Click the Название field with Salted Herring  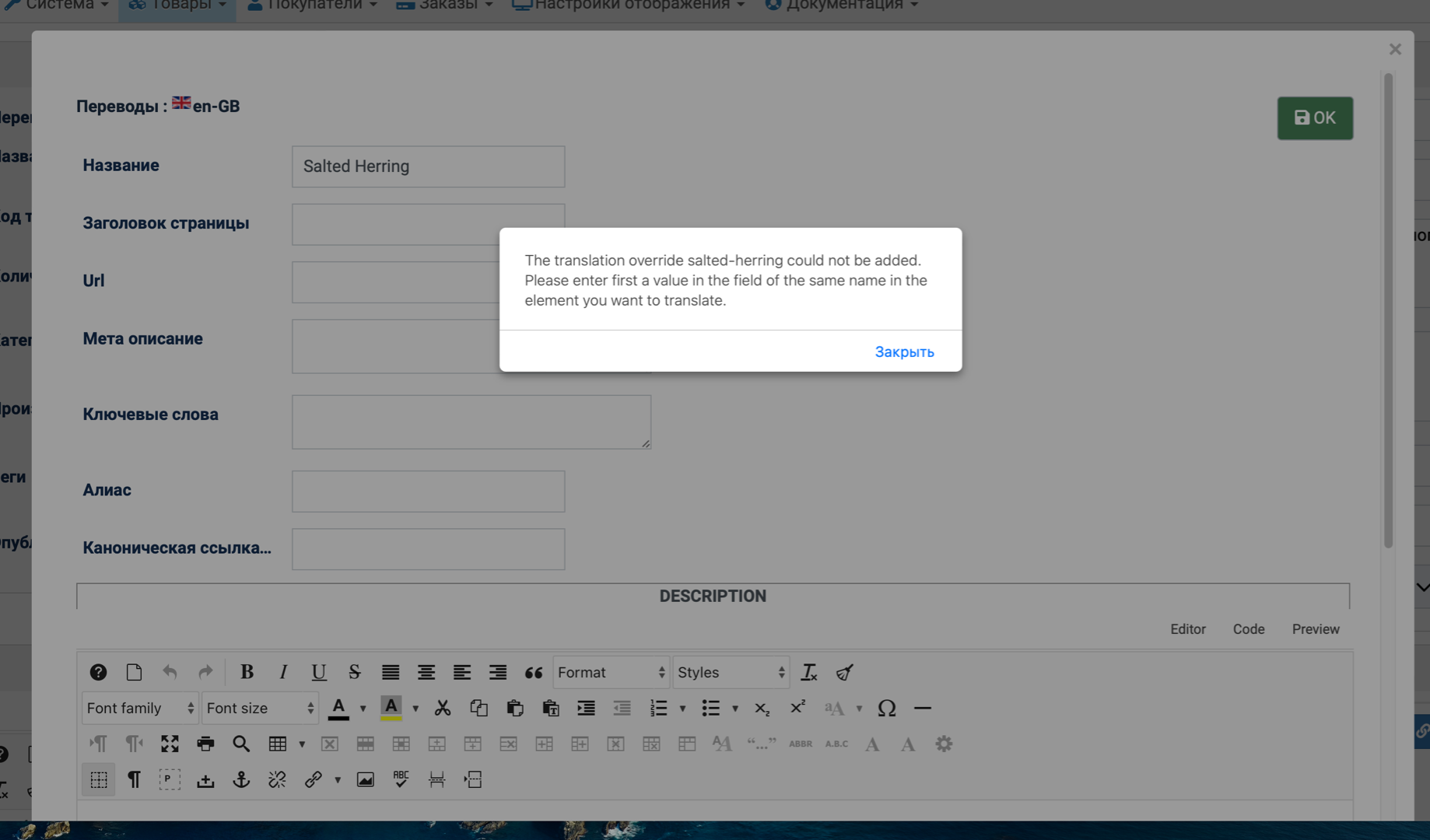(x=428, y=166)
